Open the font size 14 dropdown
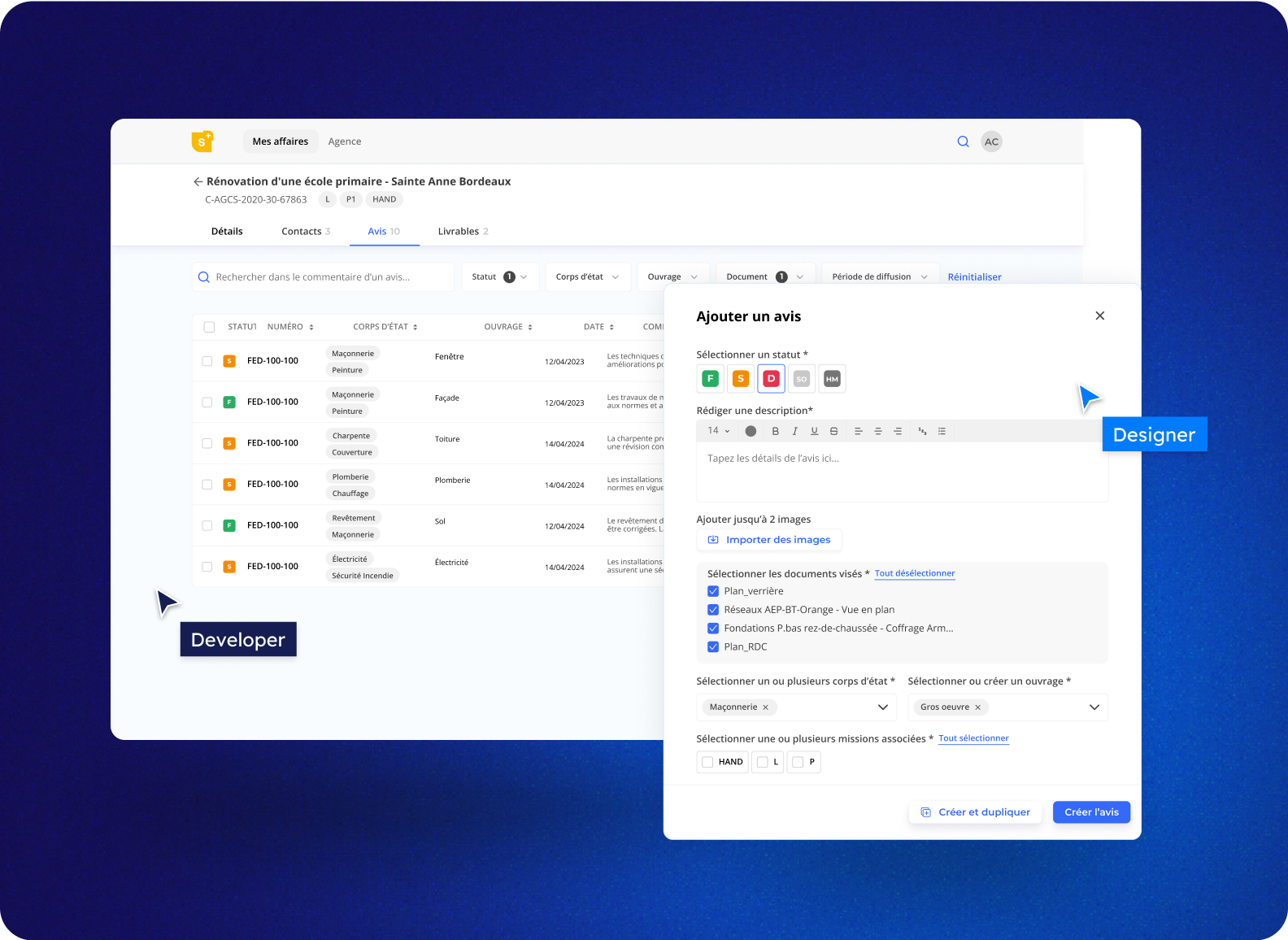Image resolution: width=1288 pixels, height=940 pixels. coord(718,431)
